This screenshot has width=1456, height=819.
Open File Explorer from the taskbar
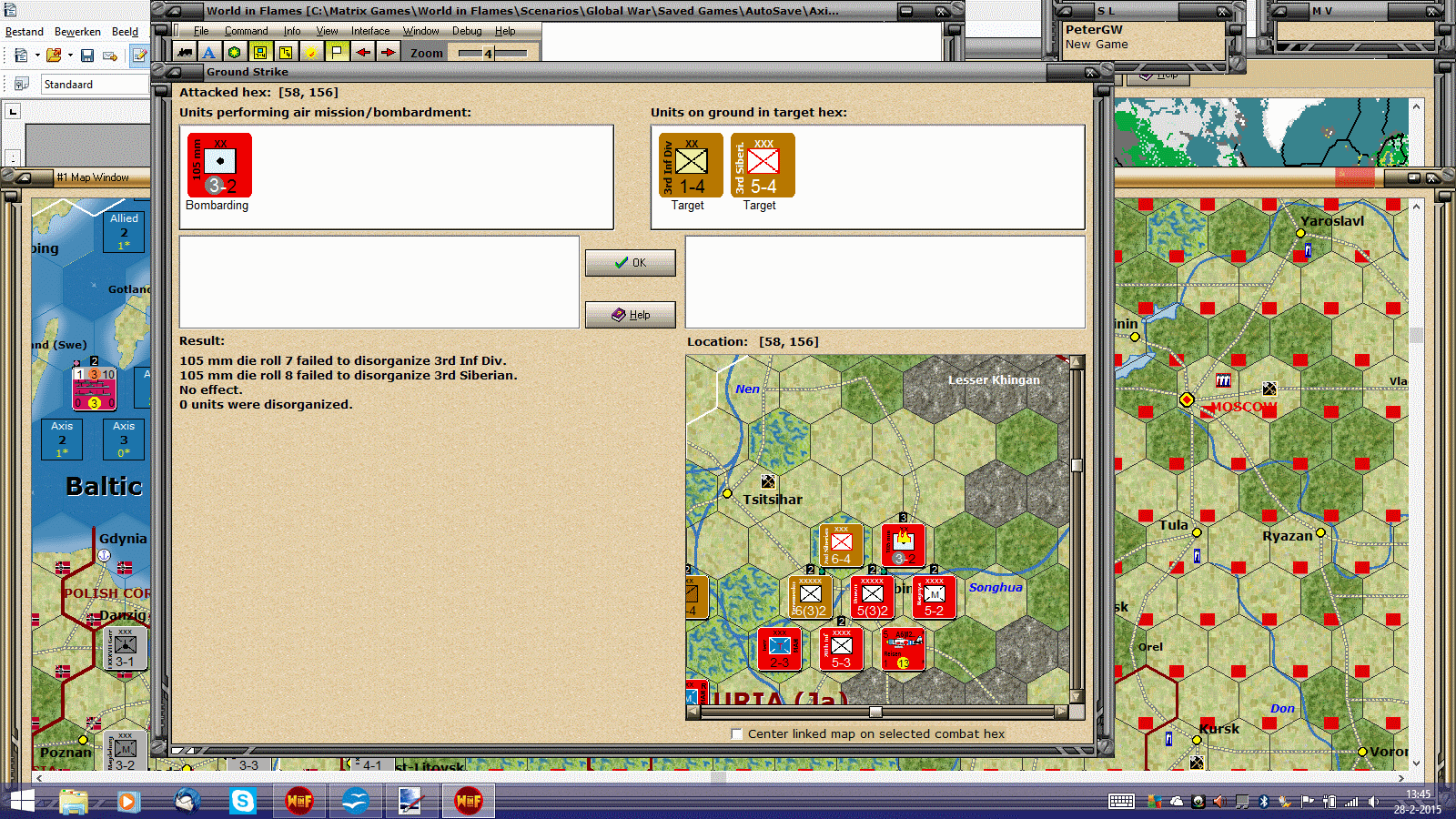[74, 801]
